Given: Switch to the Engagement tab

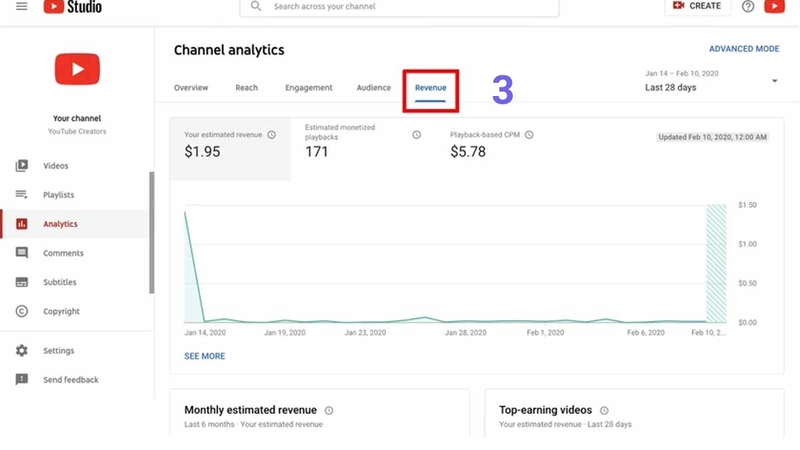Looking at the screenshot, I should click(x=309, y=88).
